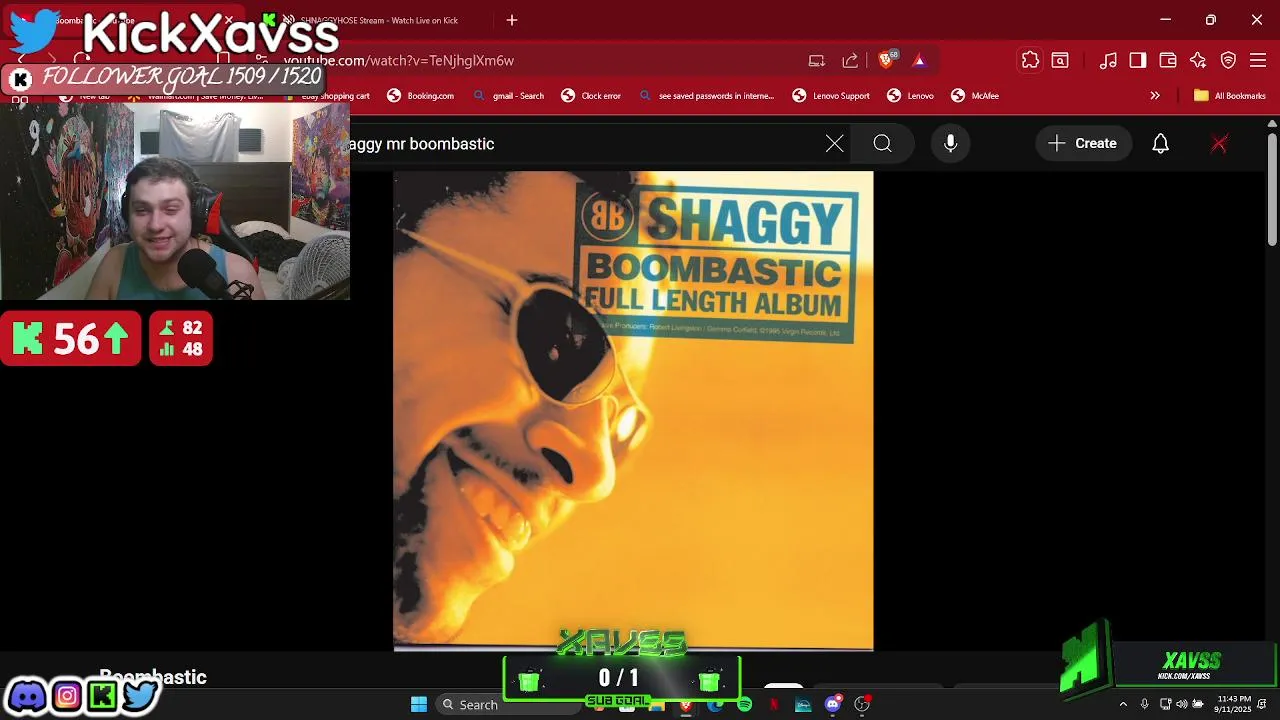1280x720 pixels.
Task: Click the install app icon in address bar
Action: point(817,61)
